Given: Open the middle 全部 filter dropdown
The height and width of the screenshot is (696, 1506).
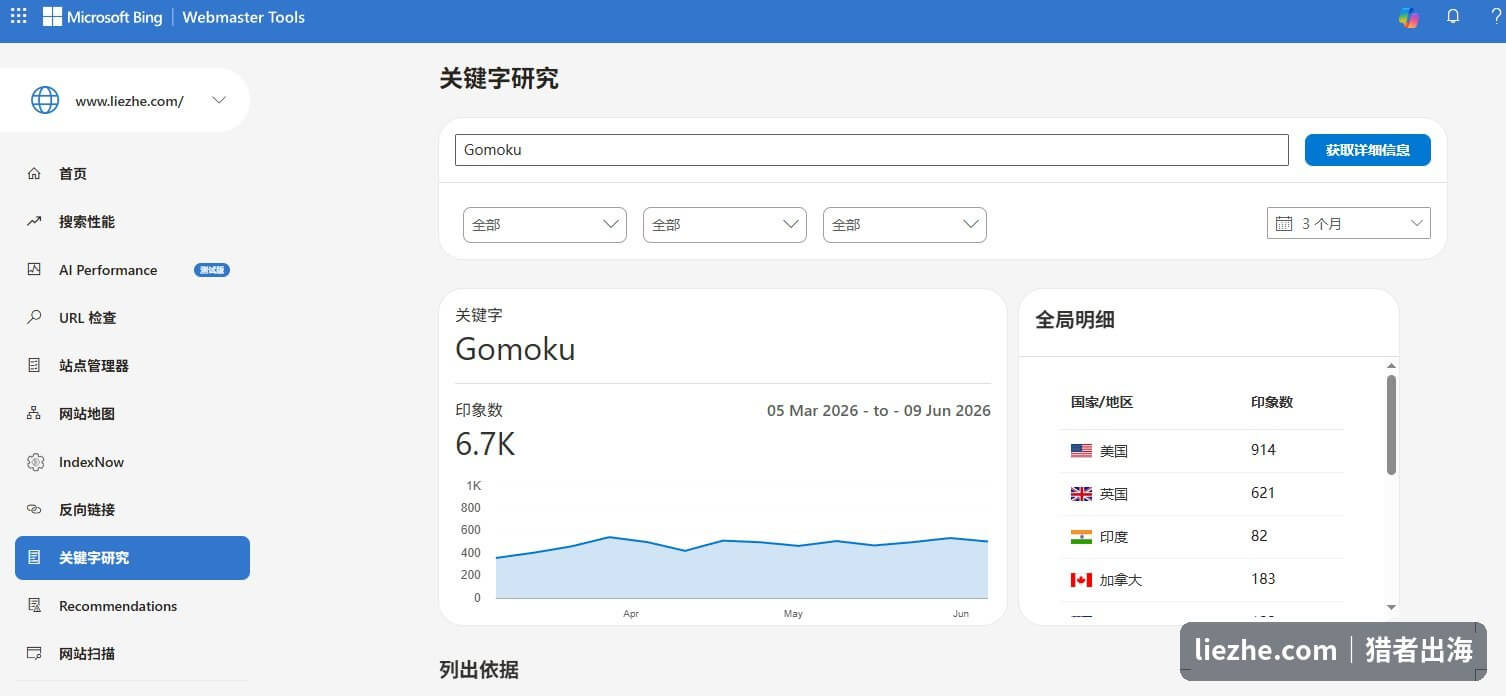Looking at the screenshot, I should pos(725,225).
